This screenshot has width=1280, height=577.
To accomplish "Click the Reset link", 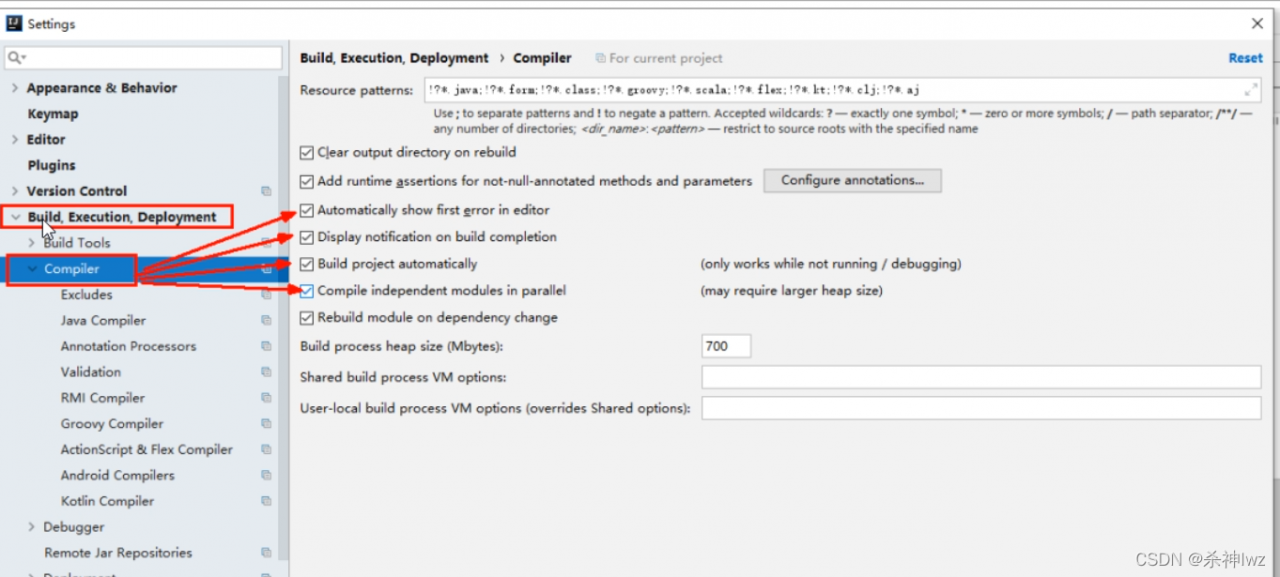I will click(1245, 58).
